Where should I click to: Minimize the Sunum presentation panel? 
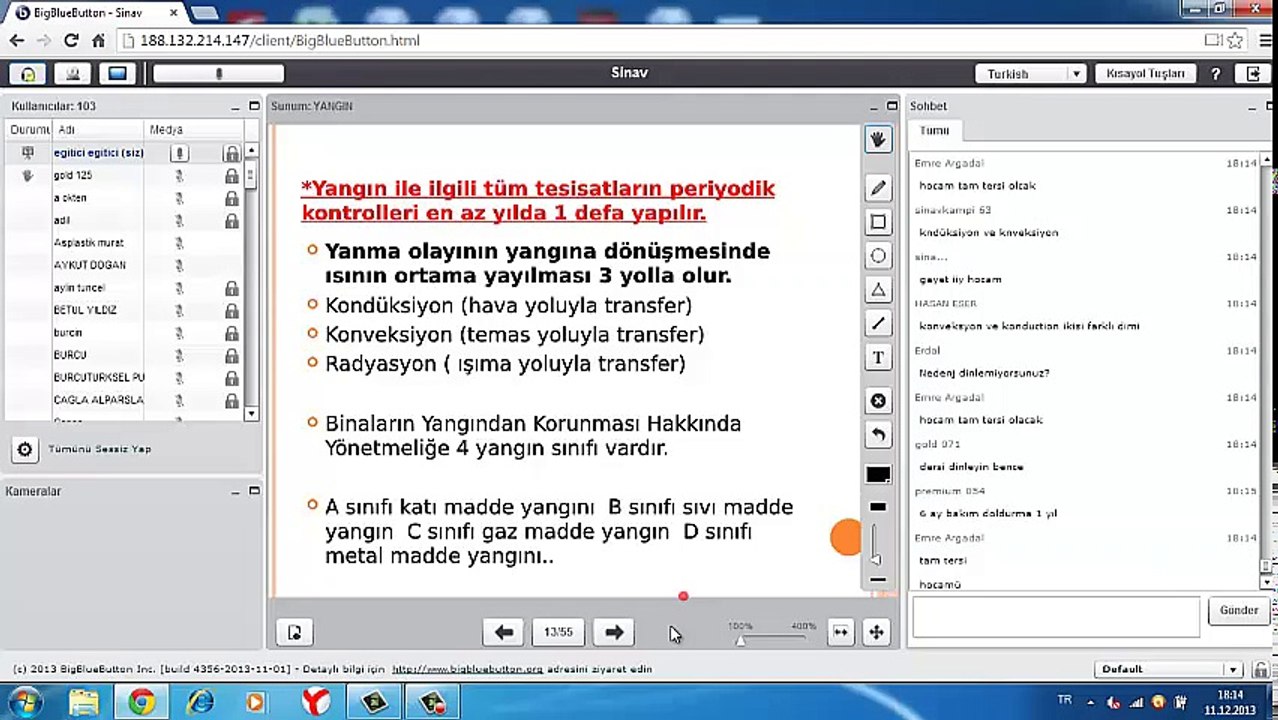pos(875,106)
